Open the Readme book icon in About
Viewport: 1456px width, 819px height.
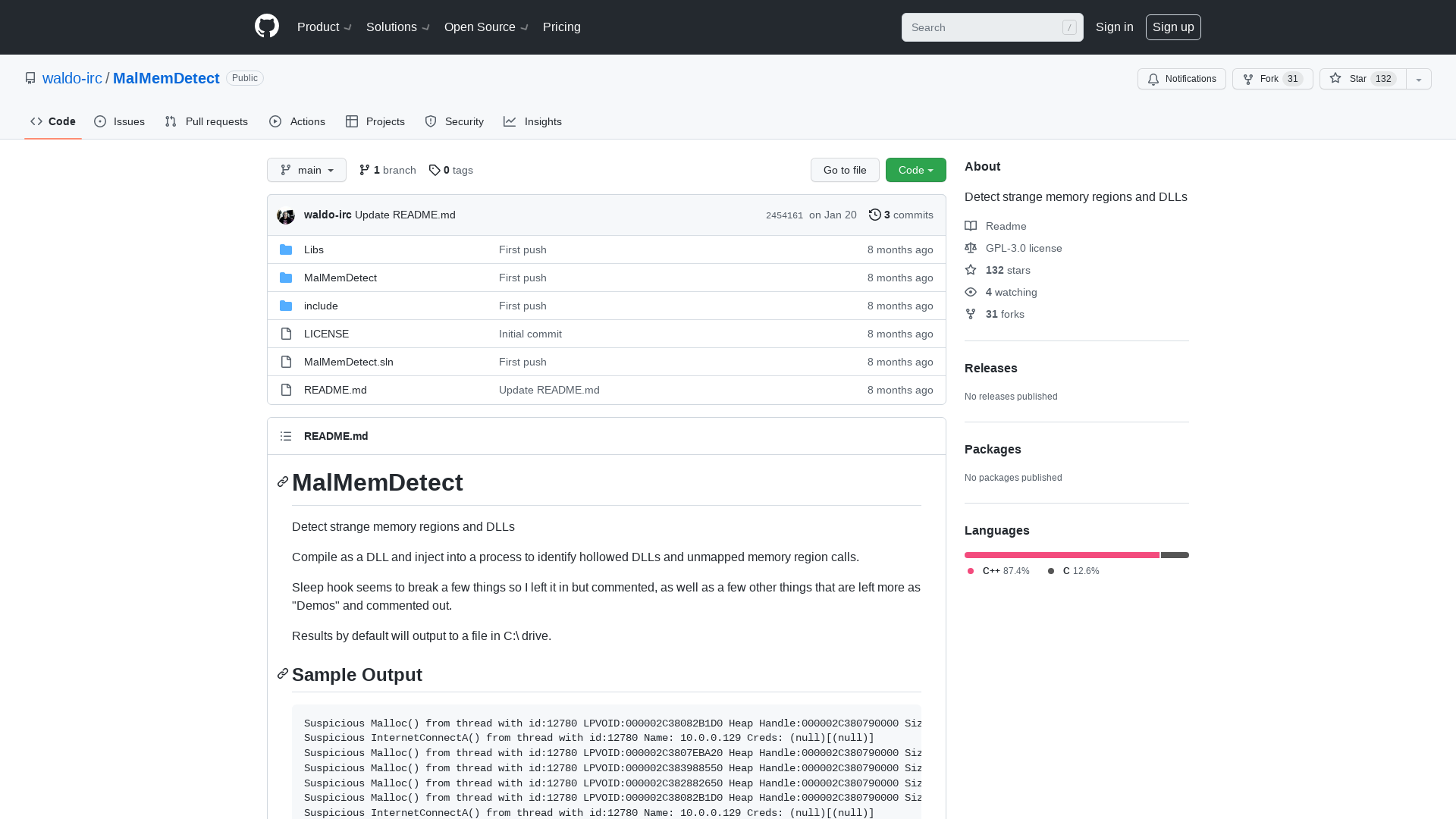tap(971, 226)
